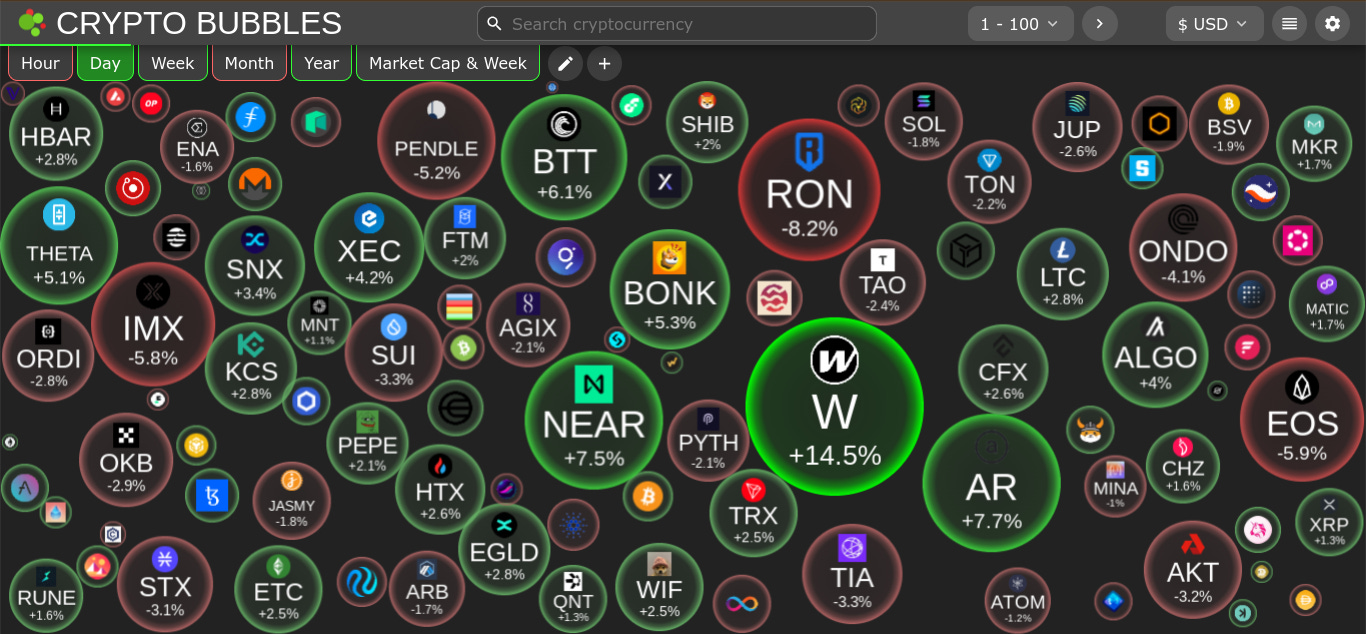Open the CRYPTO BUBBLES title link

[x=199, y=23]
